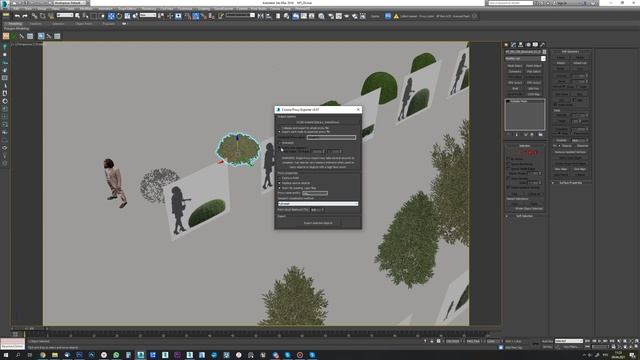This screenshot has height=360, width=640.
Task: Open the reference coordinate system dropdown
Action: coord(148,15)
